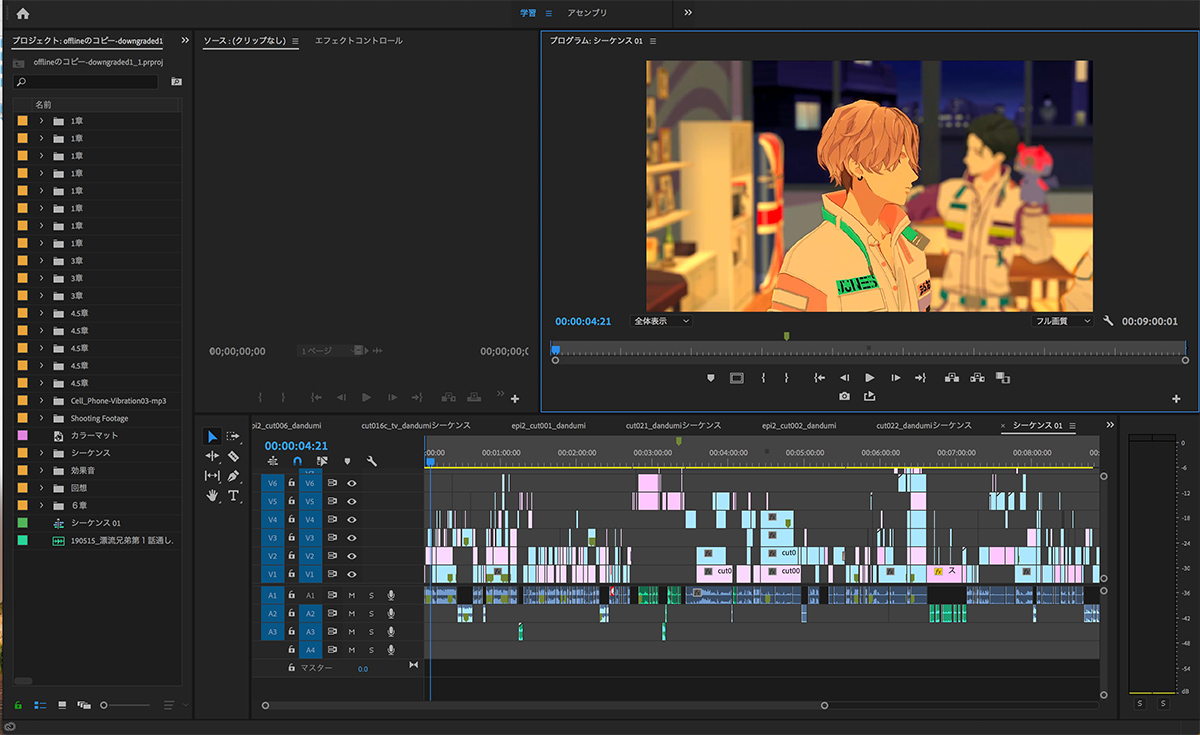Expand the ６章 bin
This screenshot has width=1200, height=735.
click(x=42, y=505)
